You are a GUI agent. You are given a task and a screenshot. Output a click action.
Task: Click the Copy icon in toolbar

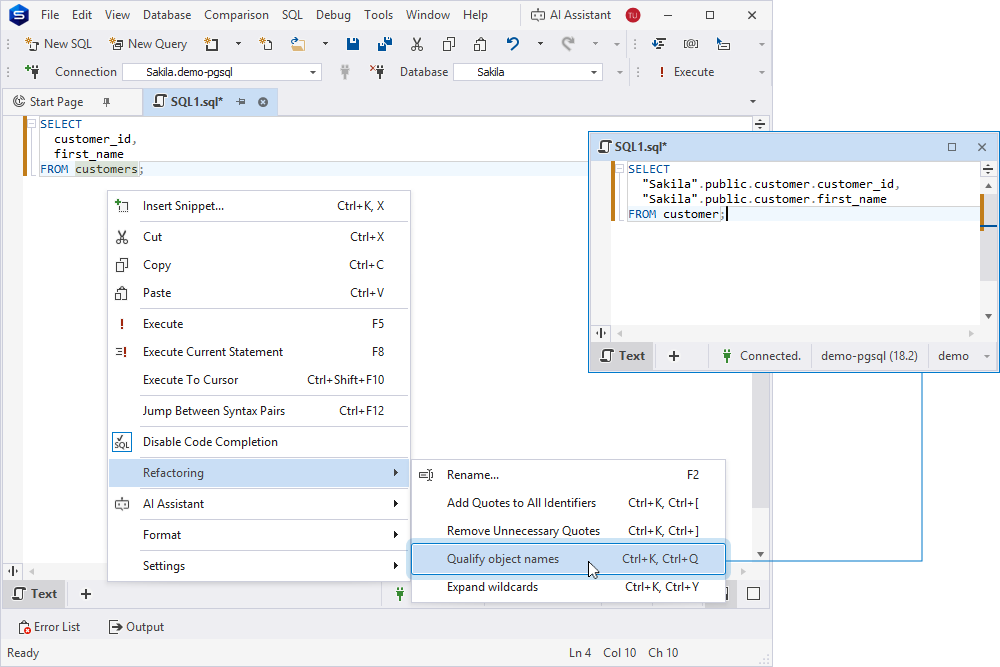[x=448, y=44]
